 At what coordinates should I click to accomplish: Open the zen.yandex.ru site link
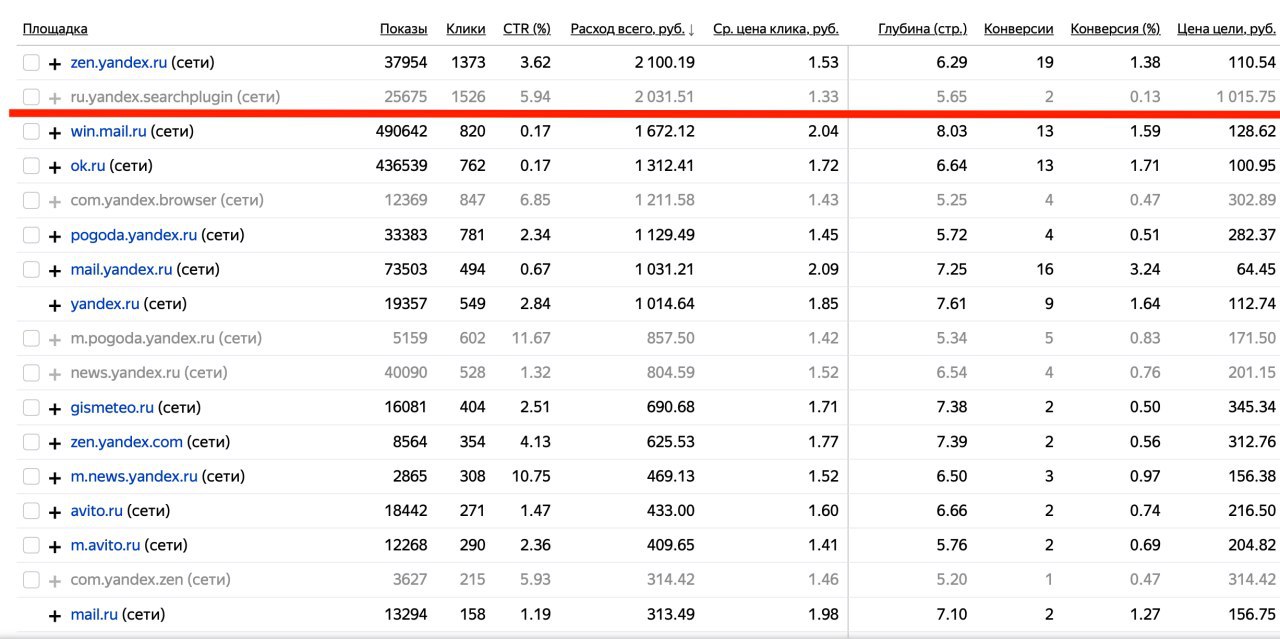pos(119,62)
